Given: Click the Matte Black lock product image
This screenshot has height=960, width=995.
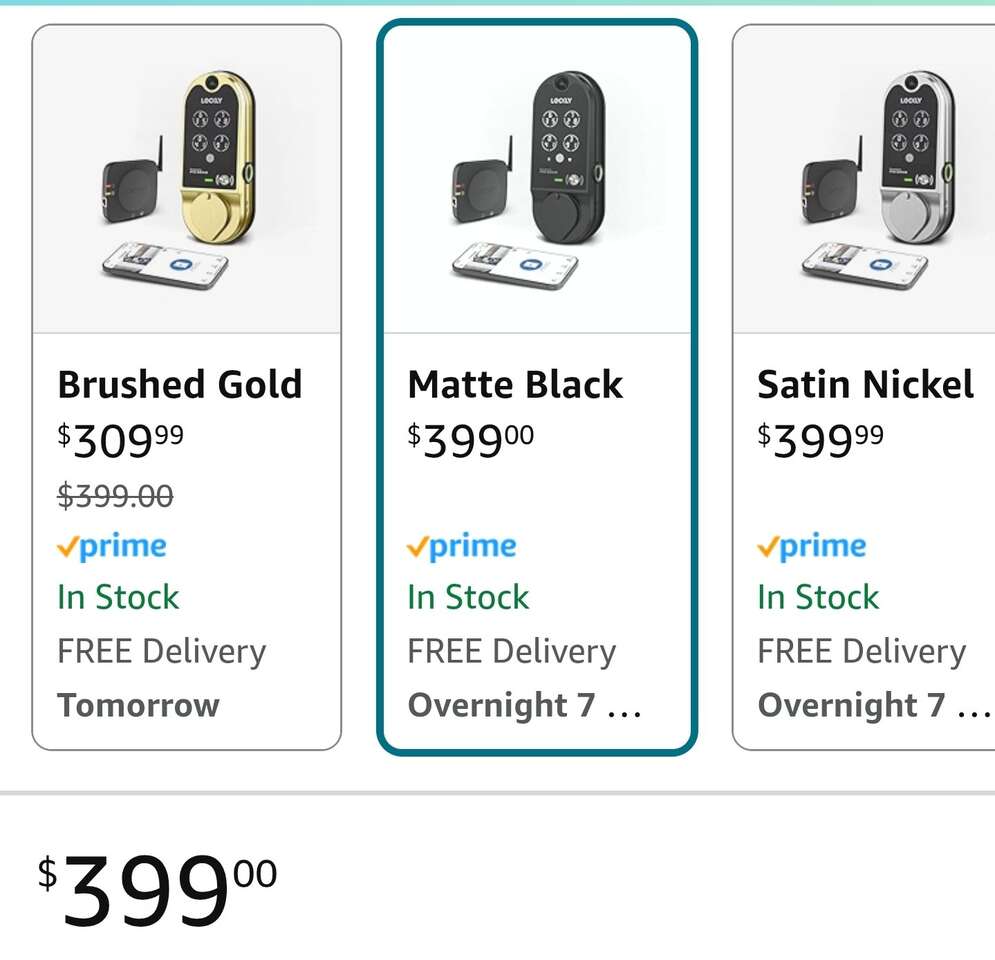Looking at the screenshot, I should (536, 180).
